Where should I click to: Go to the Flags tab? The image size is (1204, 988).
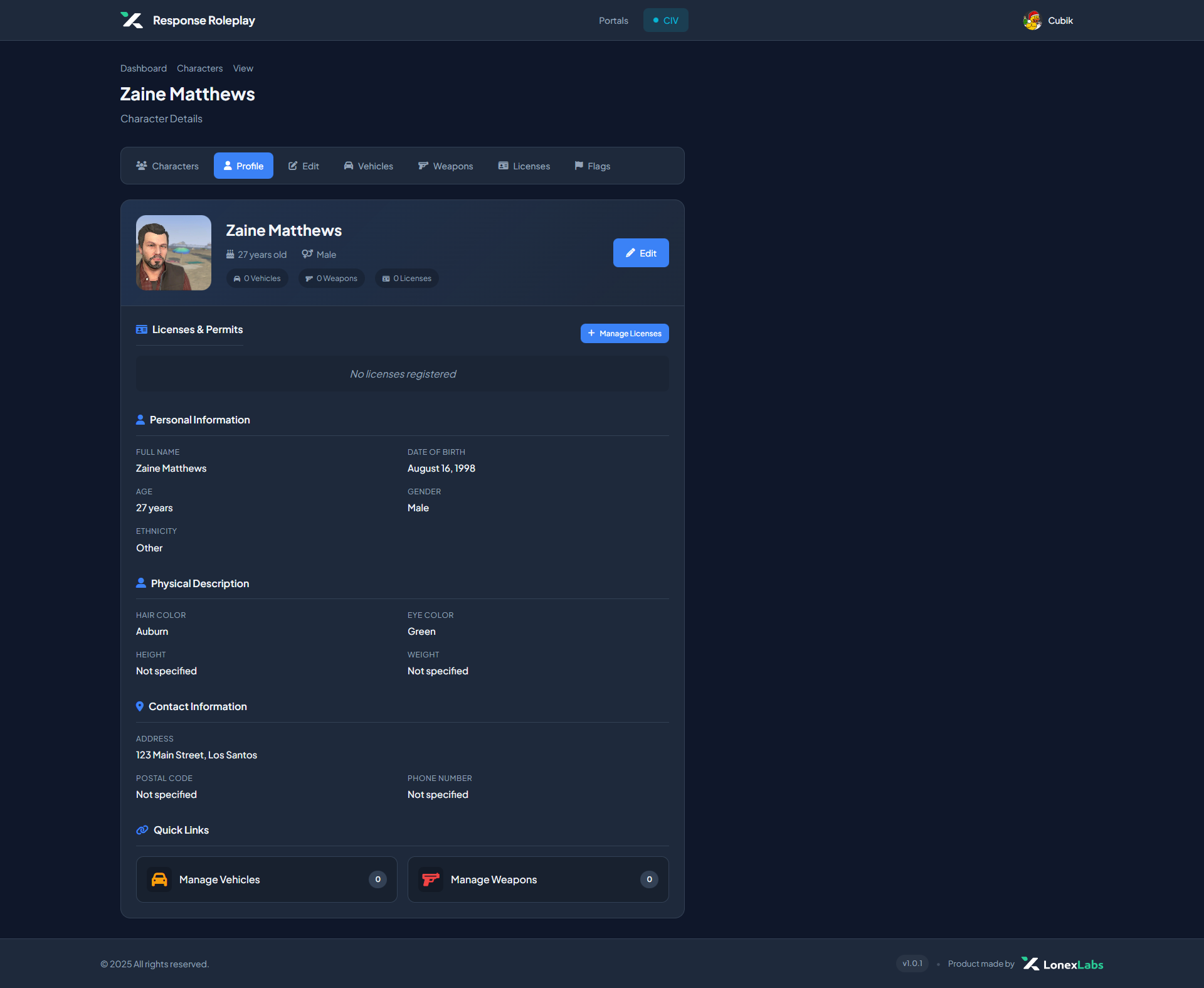(593, 166)
